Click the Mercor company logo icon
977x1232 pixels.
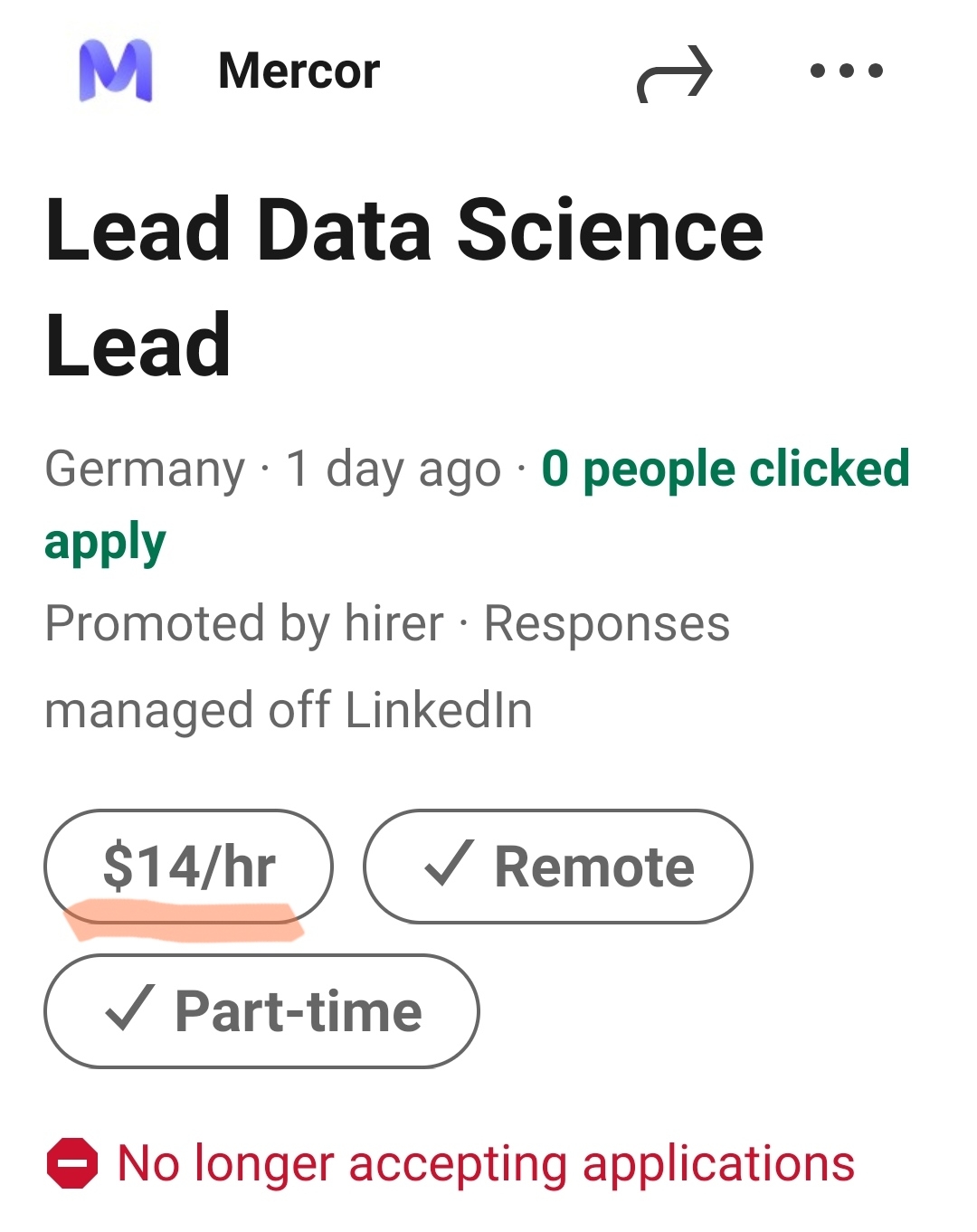point(116,71)
